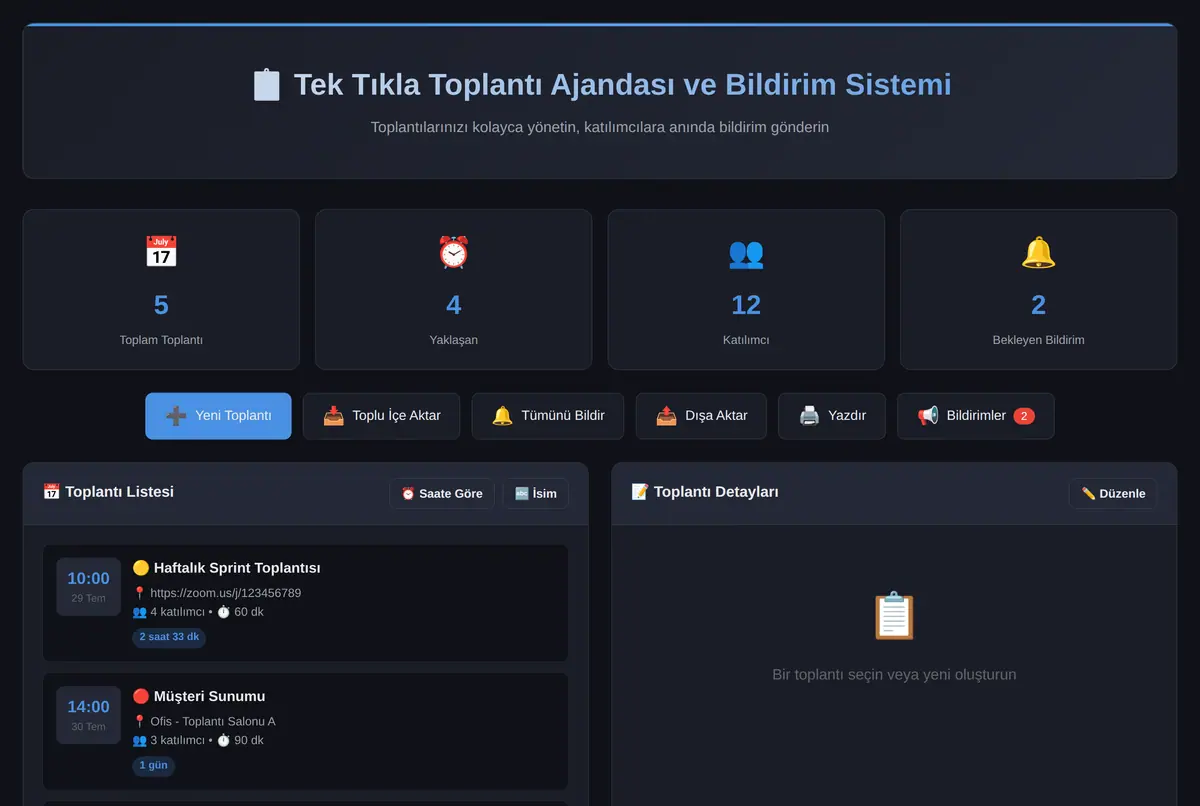Click the megaphone icon on Bildirimler
Screen dimensions: 1200x806
click(x=928, y=416)
